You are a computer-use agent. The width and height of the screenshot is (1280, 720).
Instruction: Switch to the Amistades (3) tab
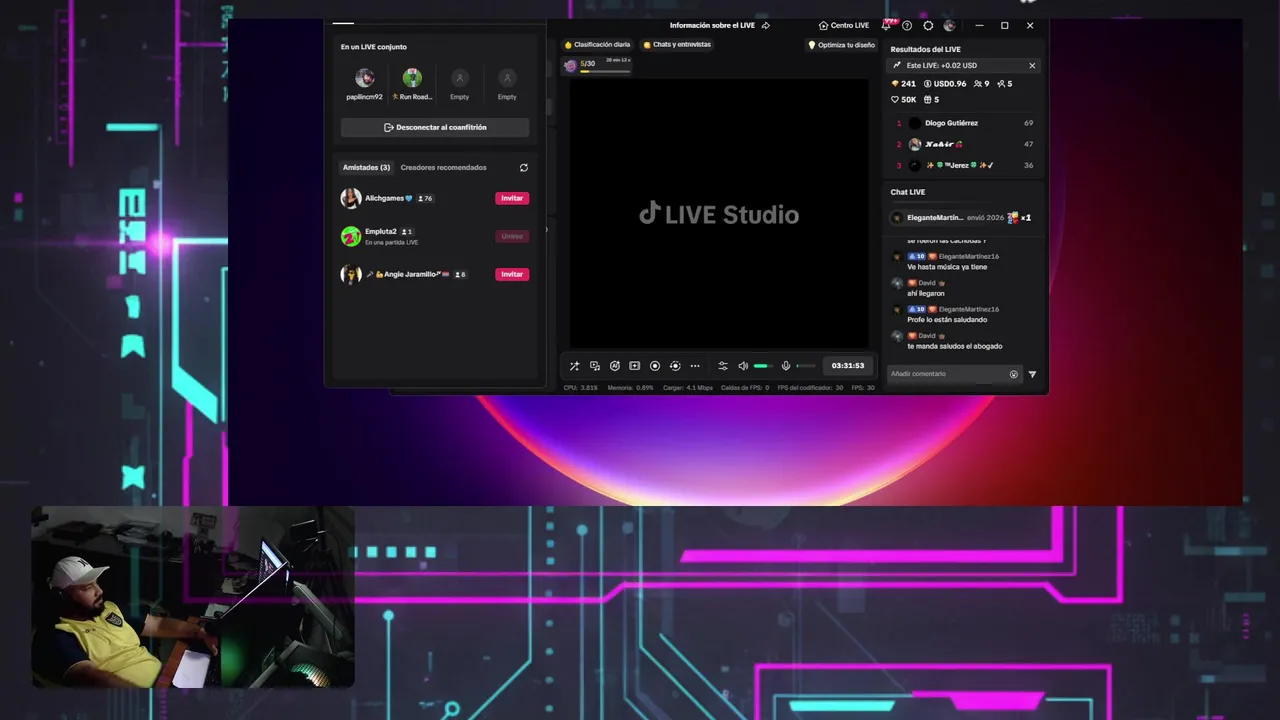click(366, 168)
